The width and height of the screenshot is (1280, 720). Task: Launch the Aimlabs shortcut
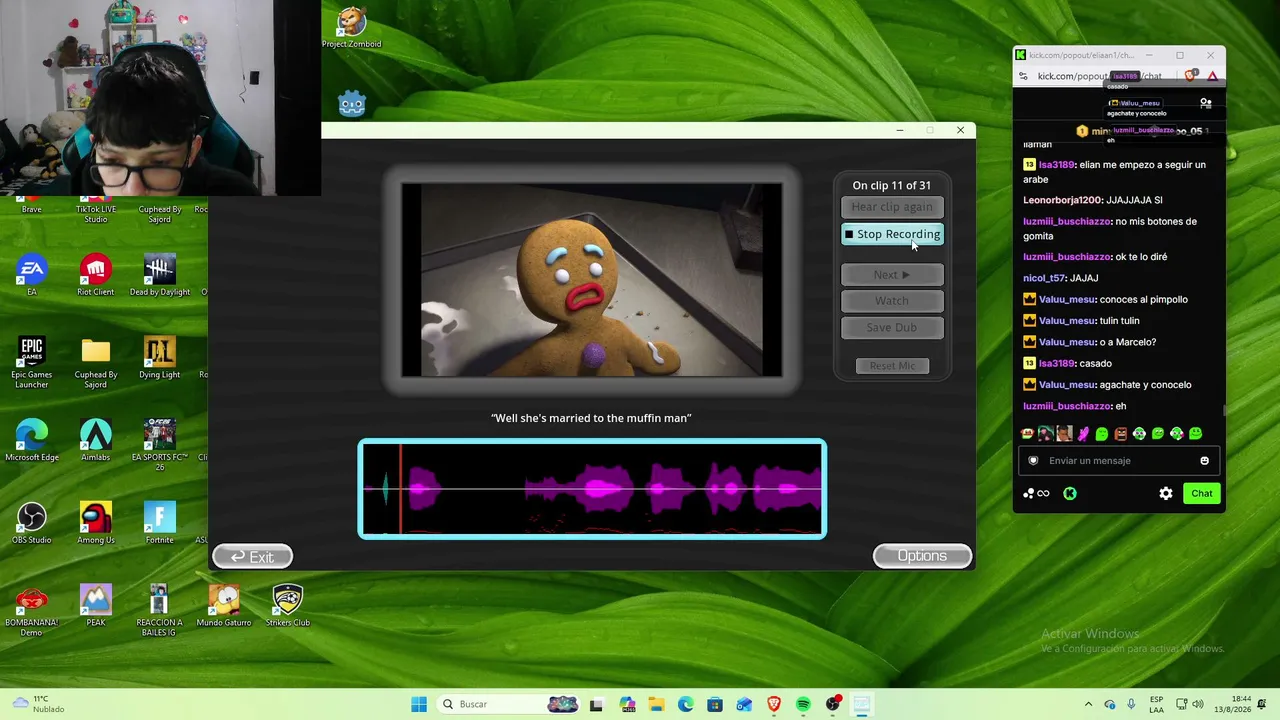click(96, 440)
